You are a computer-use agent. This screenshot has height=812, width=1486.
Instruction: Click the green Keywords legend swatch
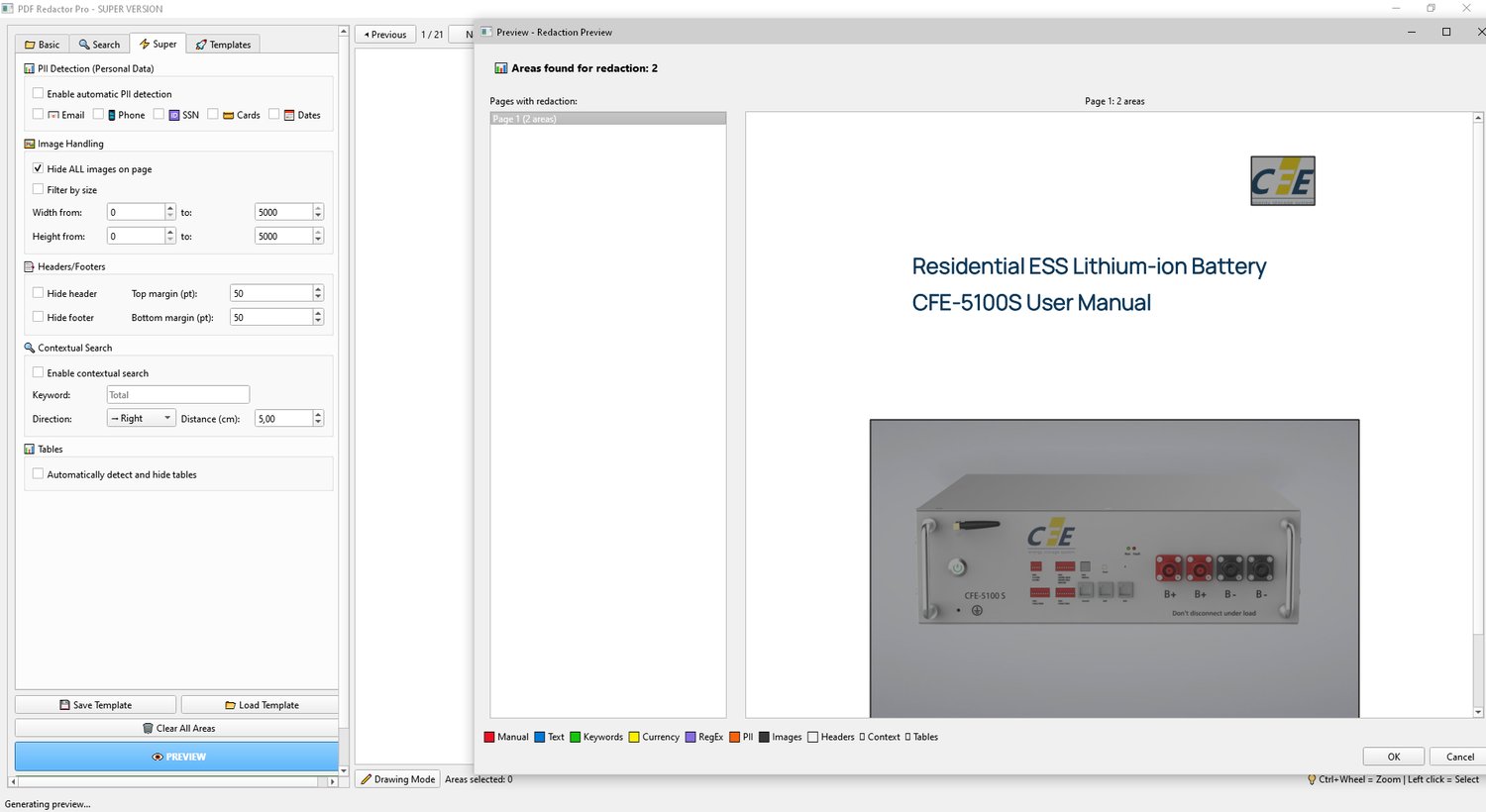click(x=576, y=737)
